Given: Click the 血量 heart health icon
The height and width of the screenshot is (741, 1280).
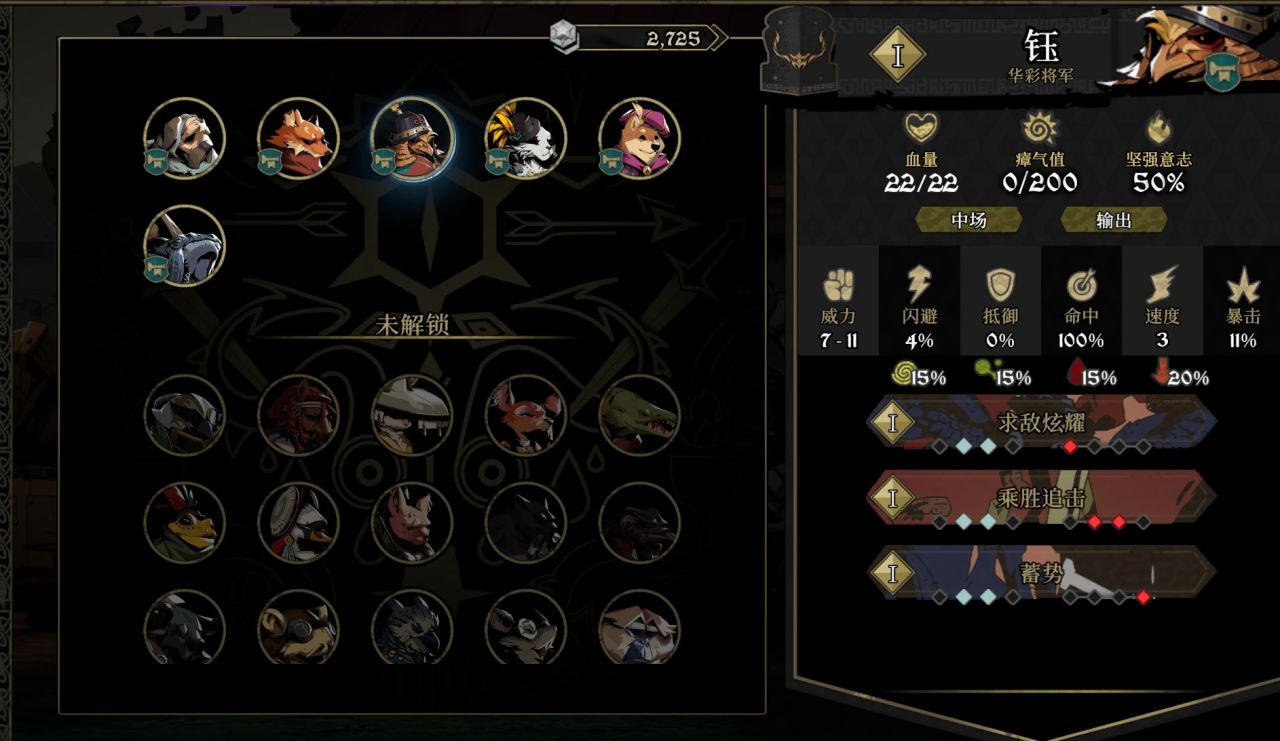Looking at the screenshot, I should pyautogui.click(x=921, y=128).
